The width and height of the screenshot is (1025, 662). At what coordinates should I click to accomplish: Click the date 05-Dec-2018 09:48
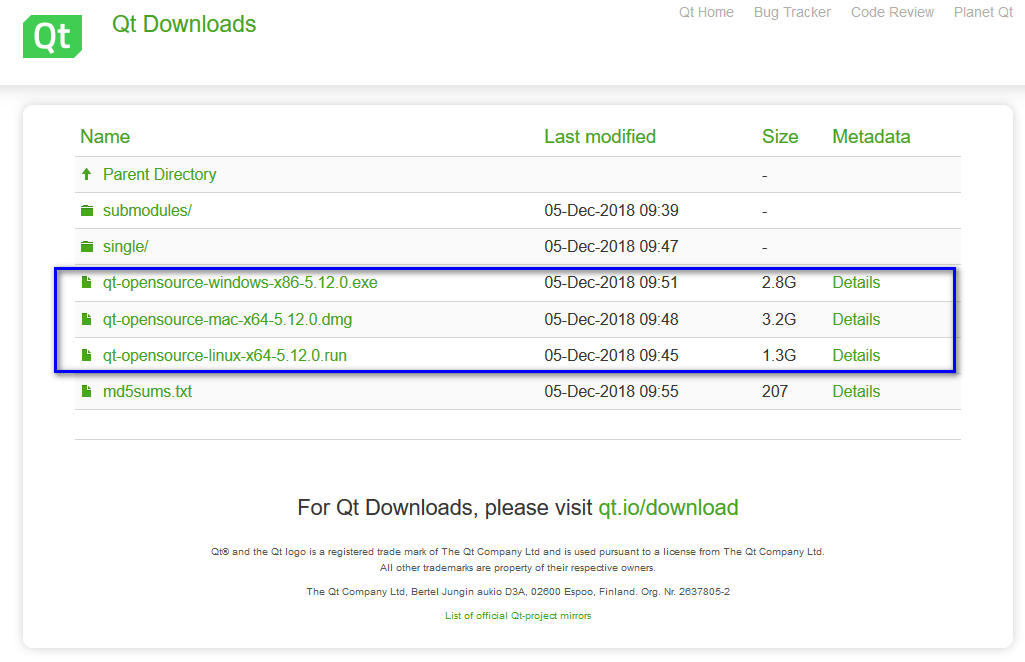pyautogui.click(x=611, y=319)
